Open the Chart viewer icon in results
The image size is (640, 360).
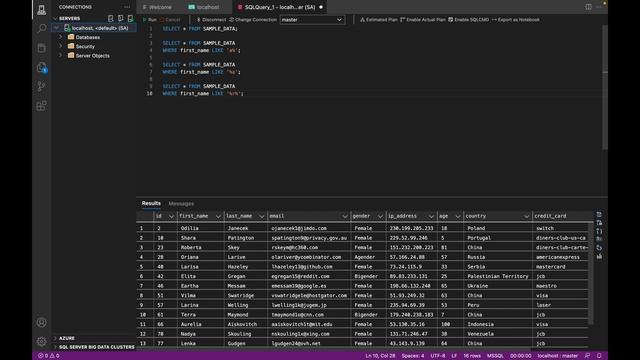(x=599, y=256)
